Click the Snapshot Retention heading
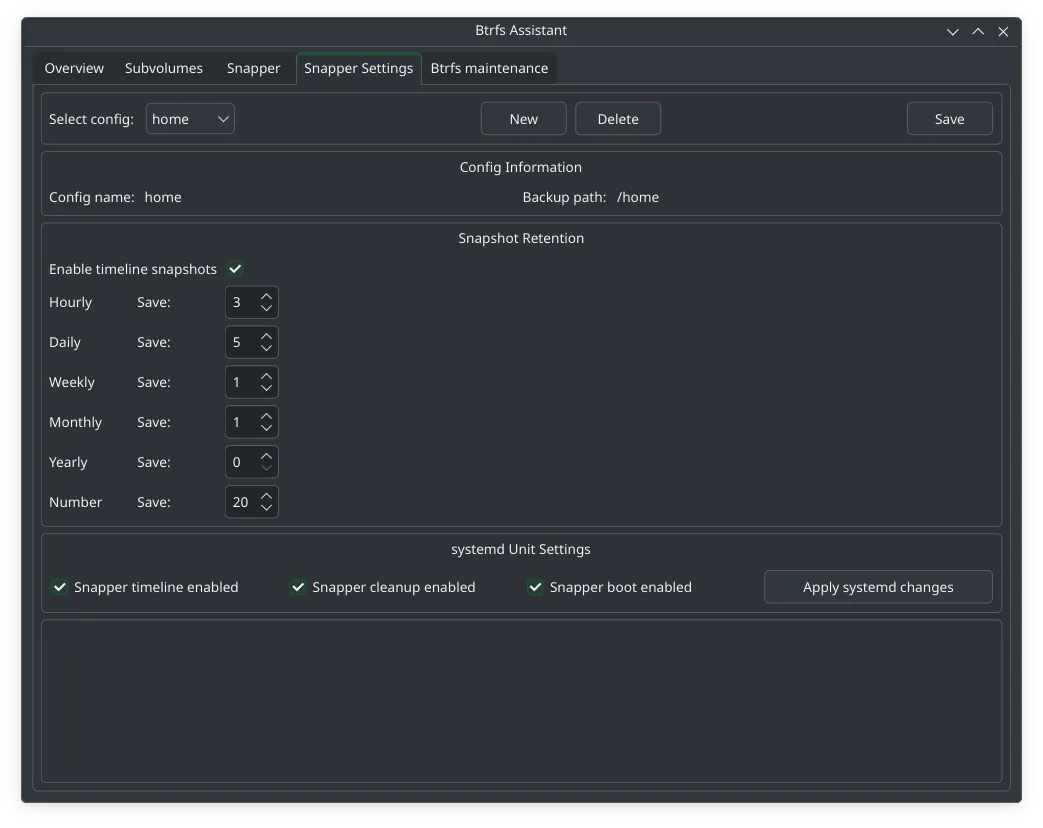Viewport: 1043px width, 828px height. tap(521, 238)
